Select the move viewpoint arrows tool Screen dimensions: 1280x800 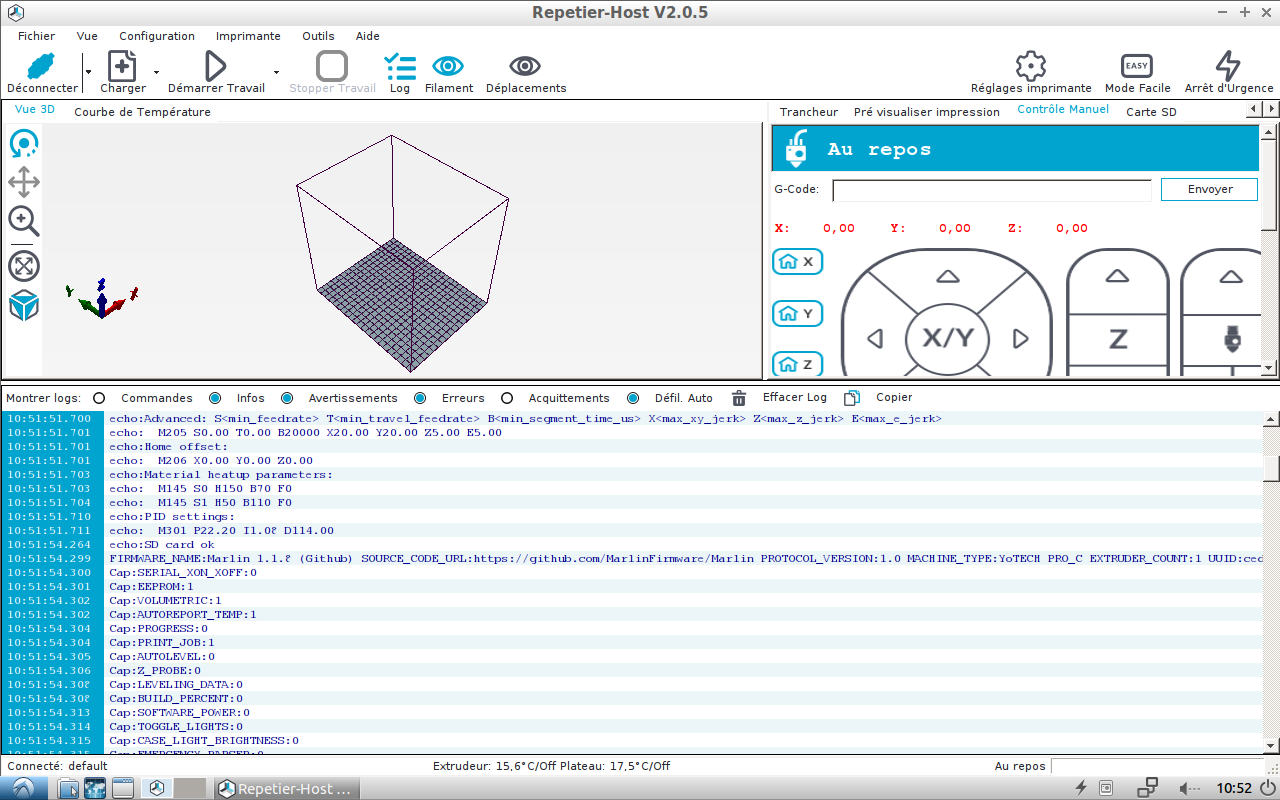click(24, 182)
